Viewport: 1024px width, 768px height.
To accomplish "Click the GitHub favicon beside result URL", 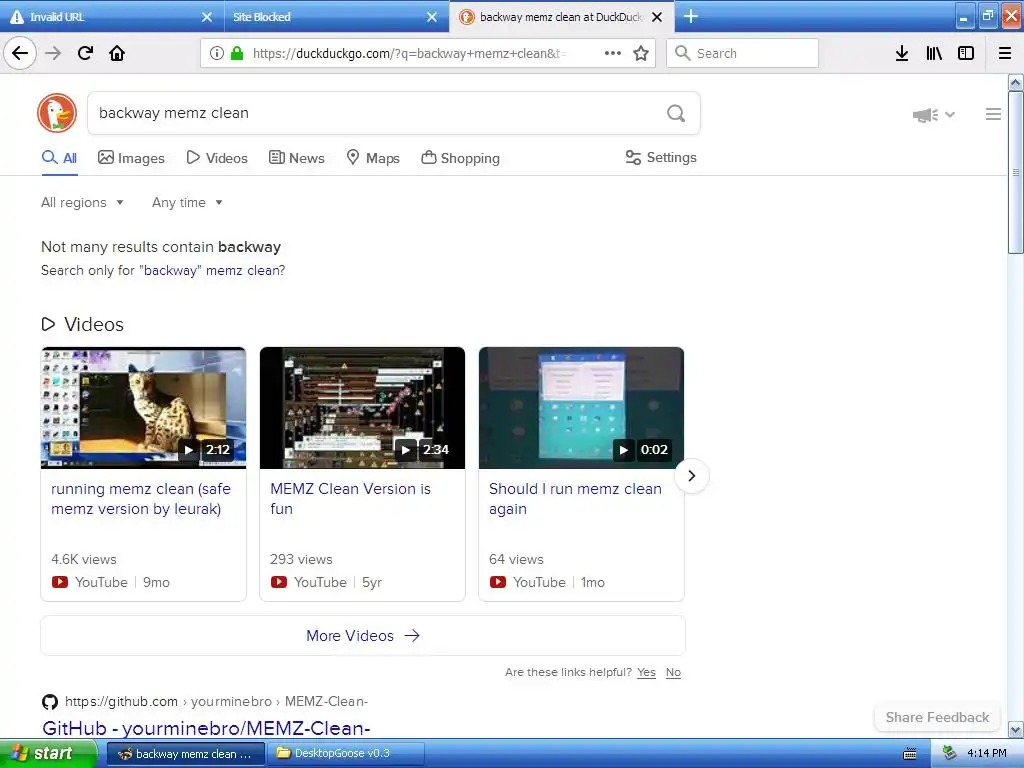I will tap(50, 702).
